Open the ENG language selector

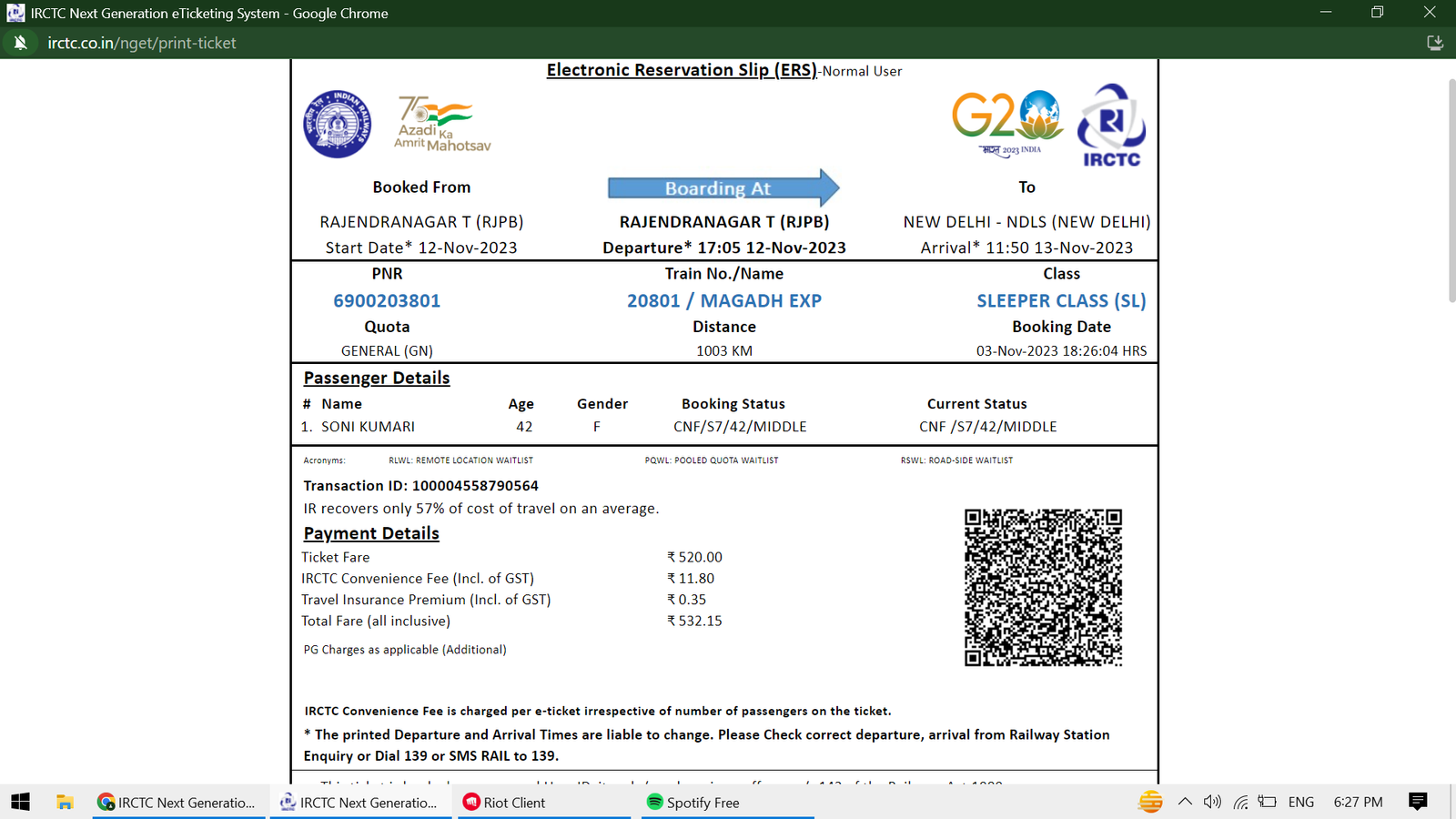tap(1300, 802)
